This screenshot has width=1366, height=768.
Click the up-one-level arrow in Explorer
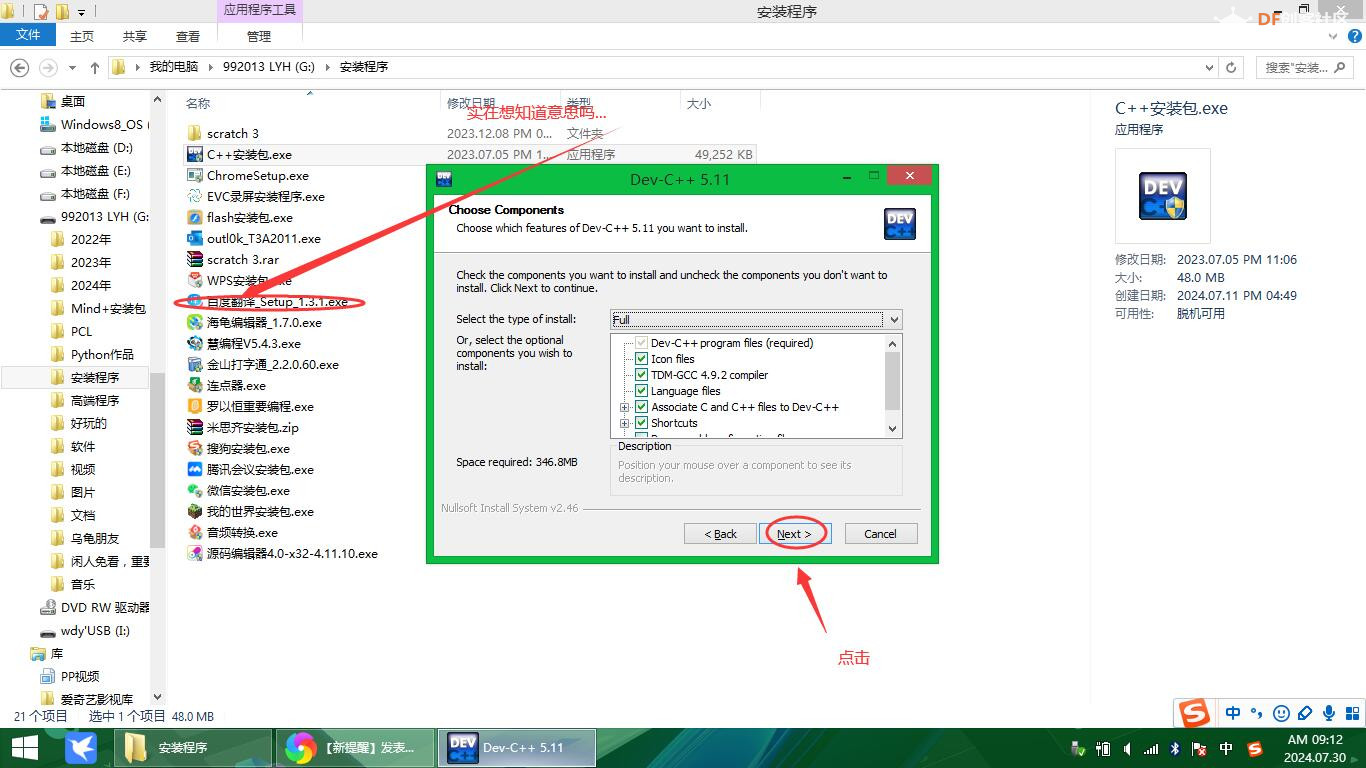[95, 67]
